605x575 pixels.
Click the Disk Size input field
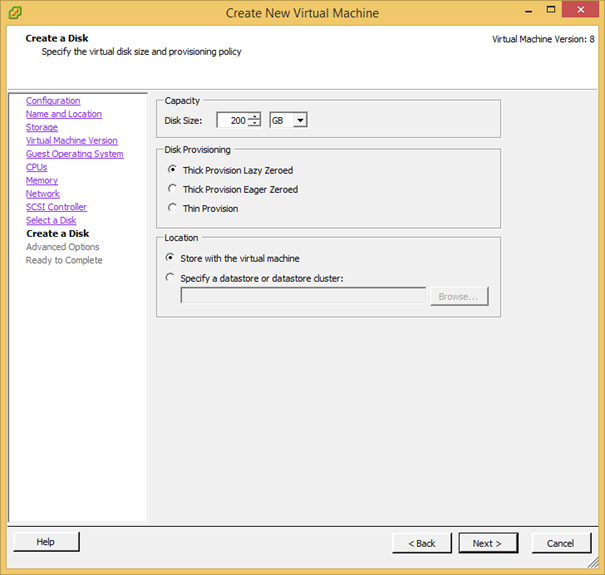click(x=232, y=120)
